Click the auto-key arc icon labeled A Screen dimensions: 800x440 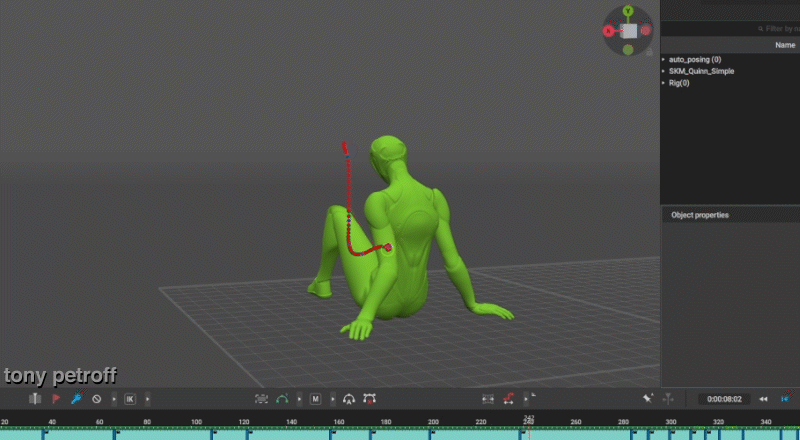tap(349, 399)
